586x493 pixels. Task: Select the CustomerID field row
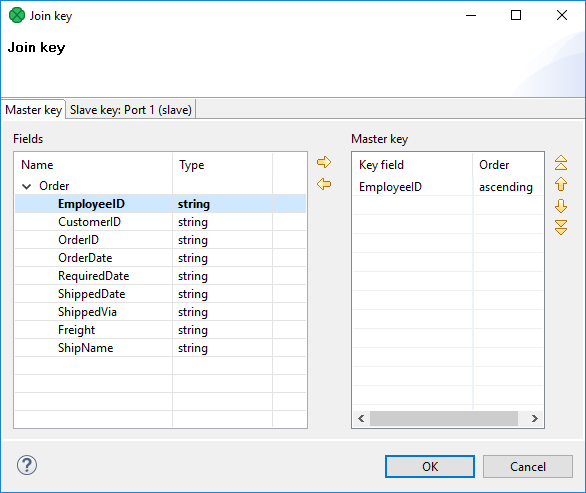pyautogui.click(x=160, y=222)
